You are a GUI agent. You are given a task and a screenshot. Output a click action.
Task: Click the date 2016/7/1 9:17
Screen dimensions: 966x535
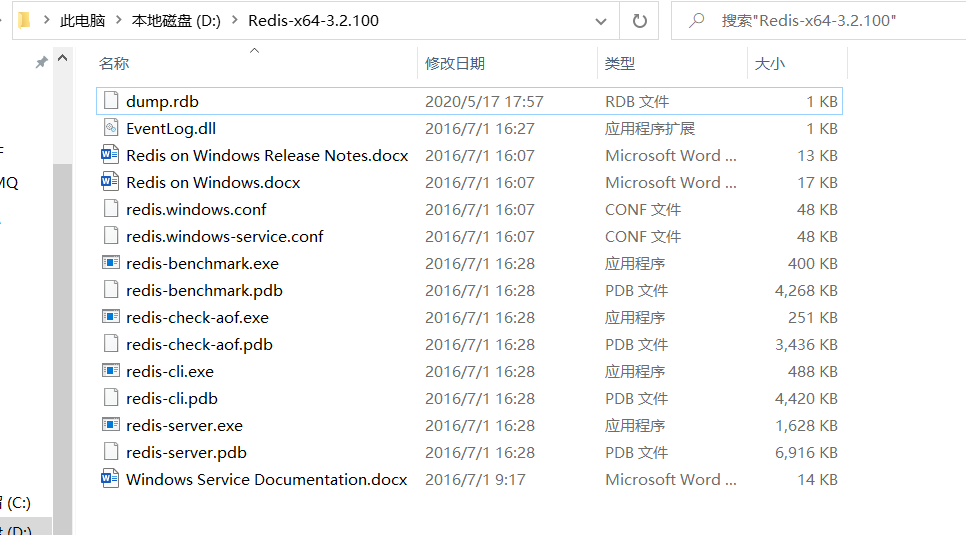(476, 480)
